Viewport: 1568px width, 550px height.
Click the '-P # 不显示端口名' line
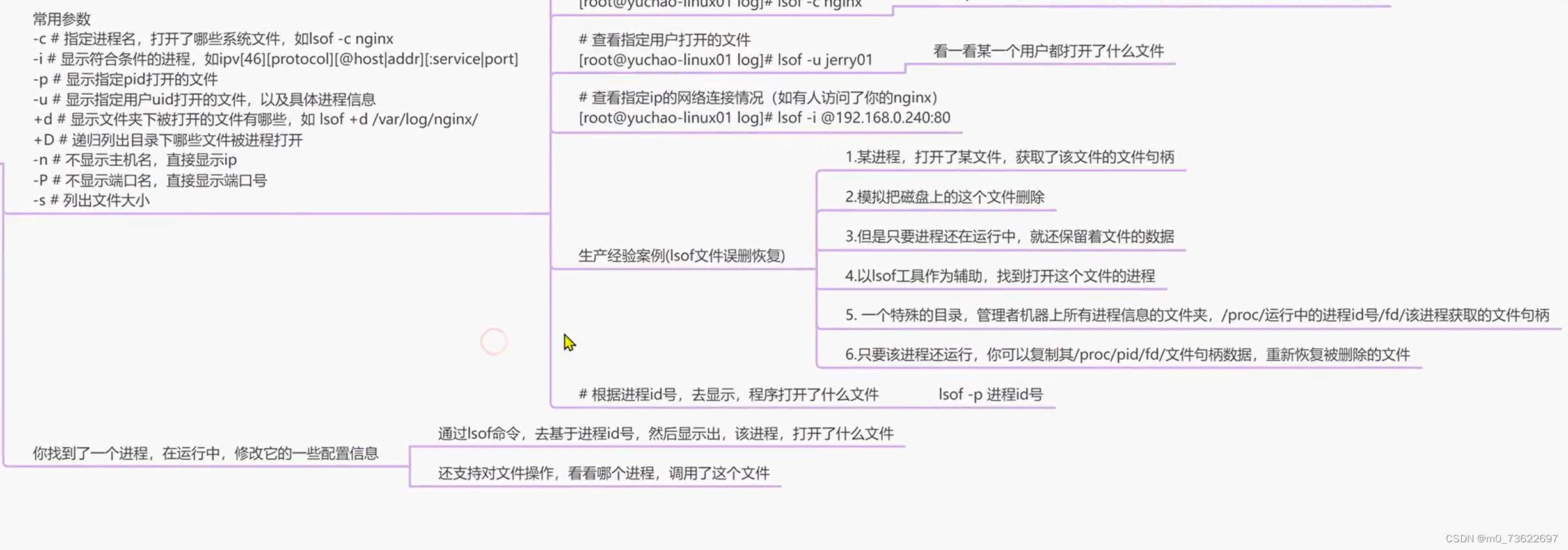[x=150, y=180]
